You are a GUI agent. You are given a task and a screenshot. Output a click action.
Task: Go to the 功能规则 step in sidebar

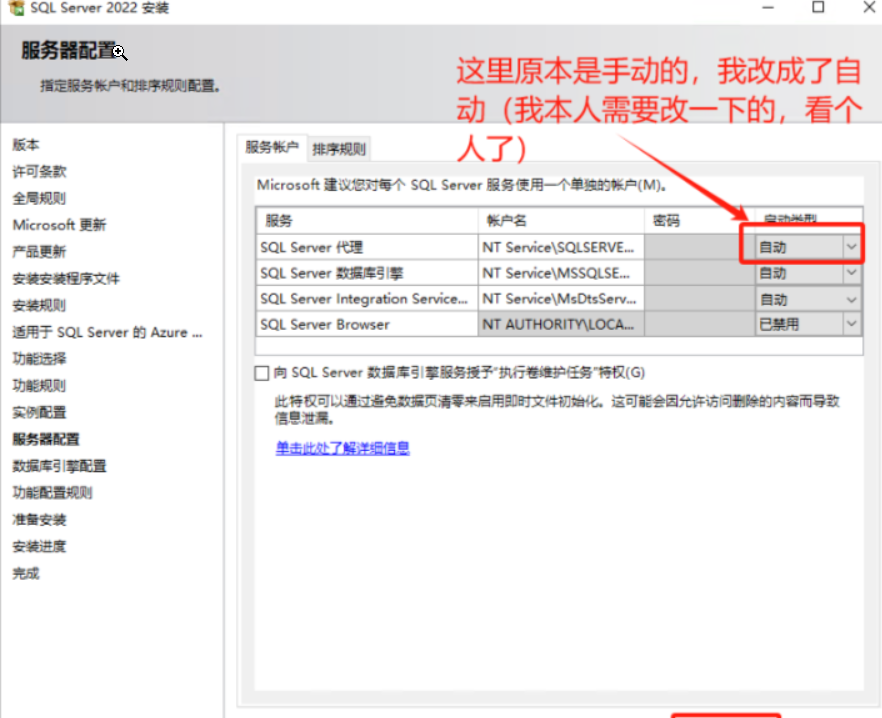tap(39, 385)
